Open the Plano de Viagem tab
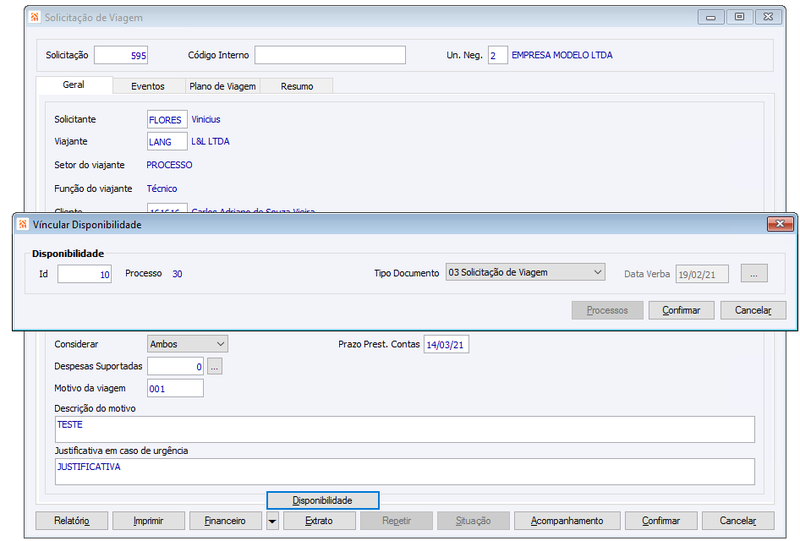 (x=222, y=86)
